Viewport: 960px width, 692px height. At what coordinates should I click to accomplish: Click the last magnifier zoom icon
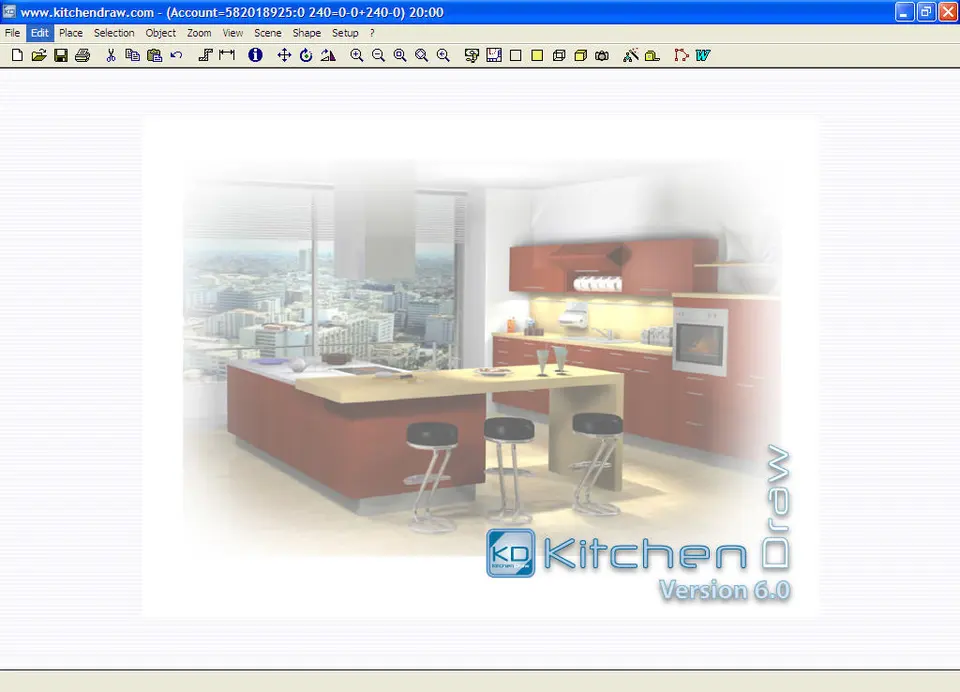click(443, 56)
